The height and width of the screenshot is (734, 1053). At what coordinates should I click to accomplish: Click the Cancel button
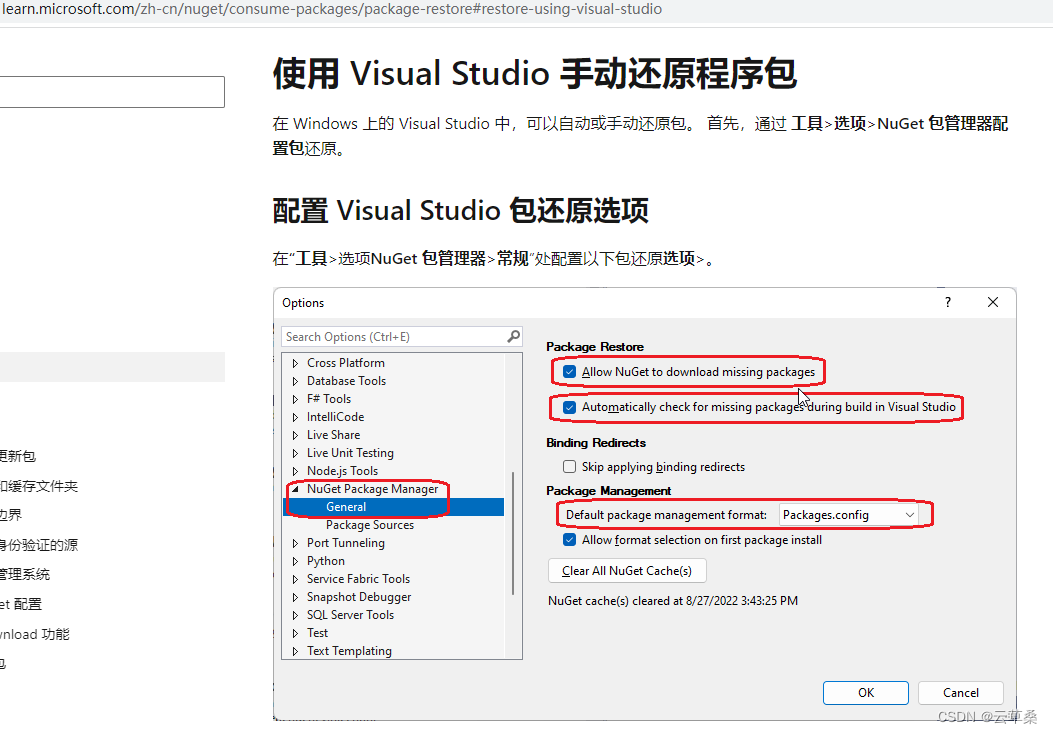960,692
